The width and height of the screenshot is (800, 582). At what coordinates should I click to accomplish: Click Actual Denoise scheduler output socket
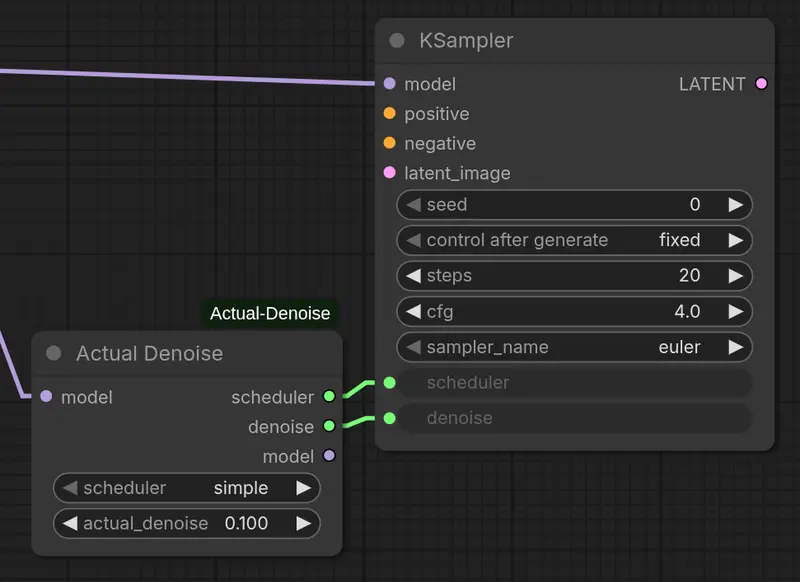click(x=329, y=397)
